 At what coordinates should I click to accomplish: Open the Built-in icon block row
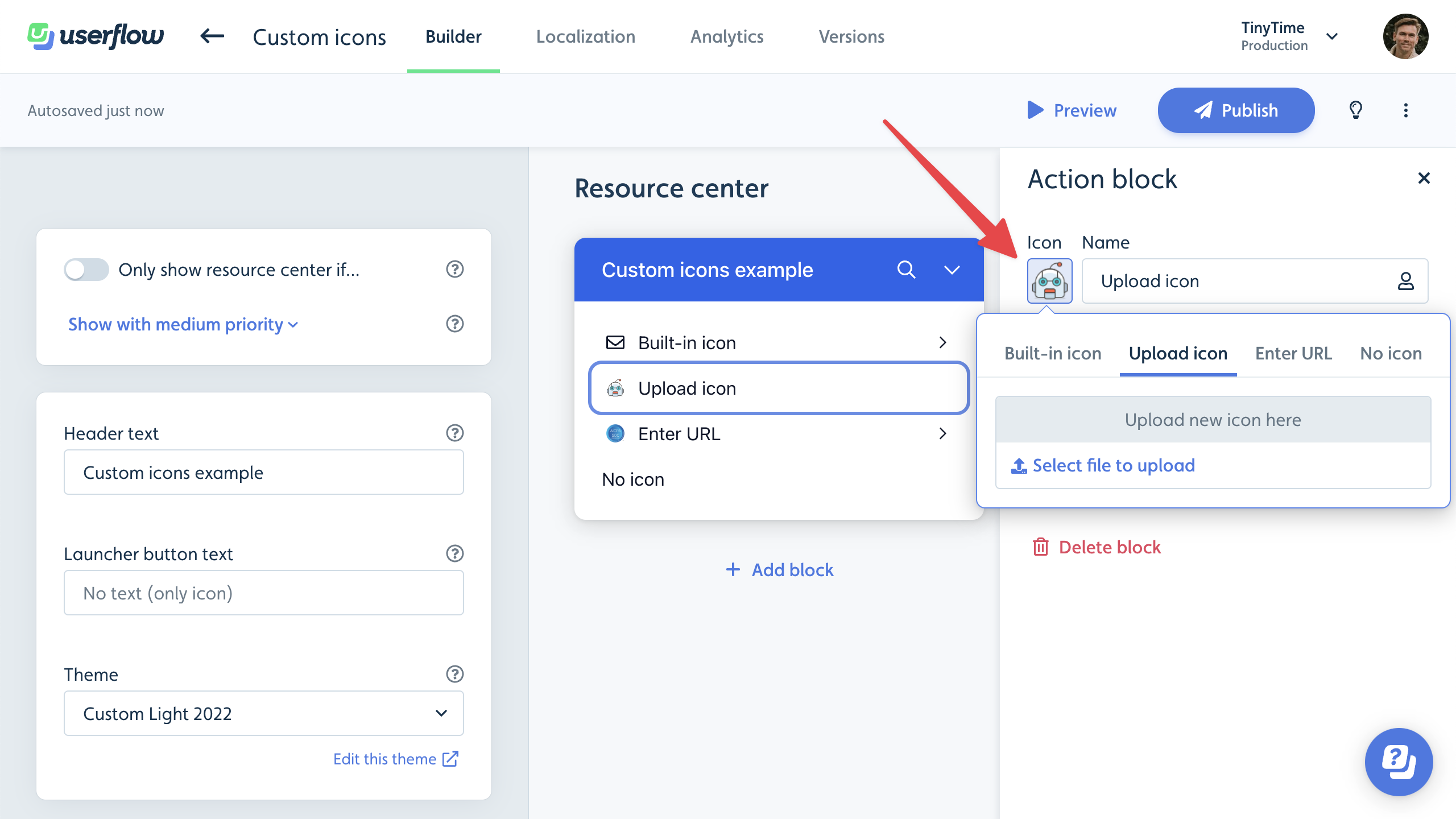click(x=779, y=342)
